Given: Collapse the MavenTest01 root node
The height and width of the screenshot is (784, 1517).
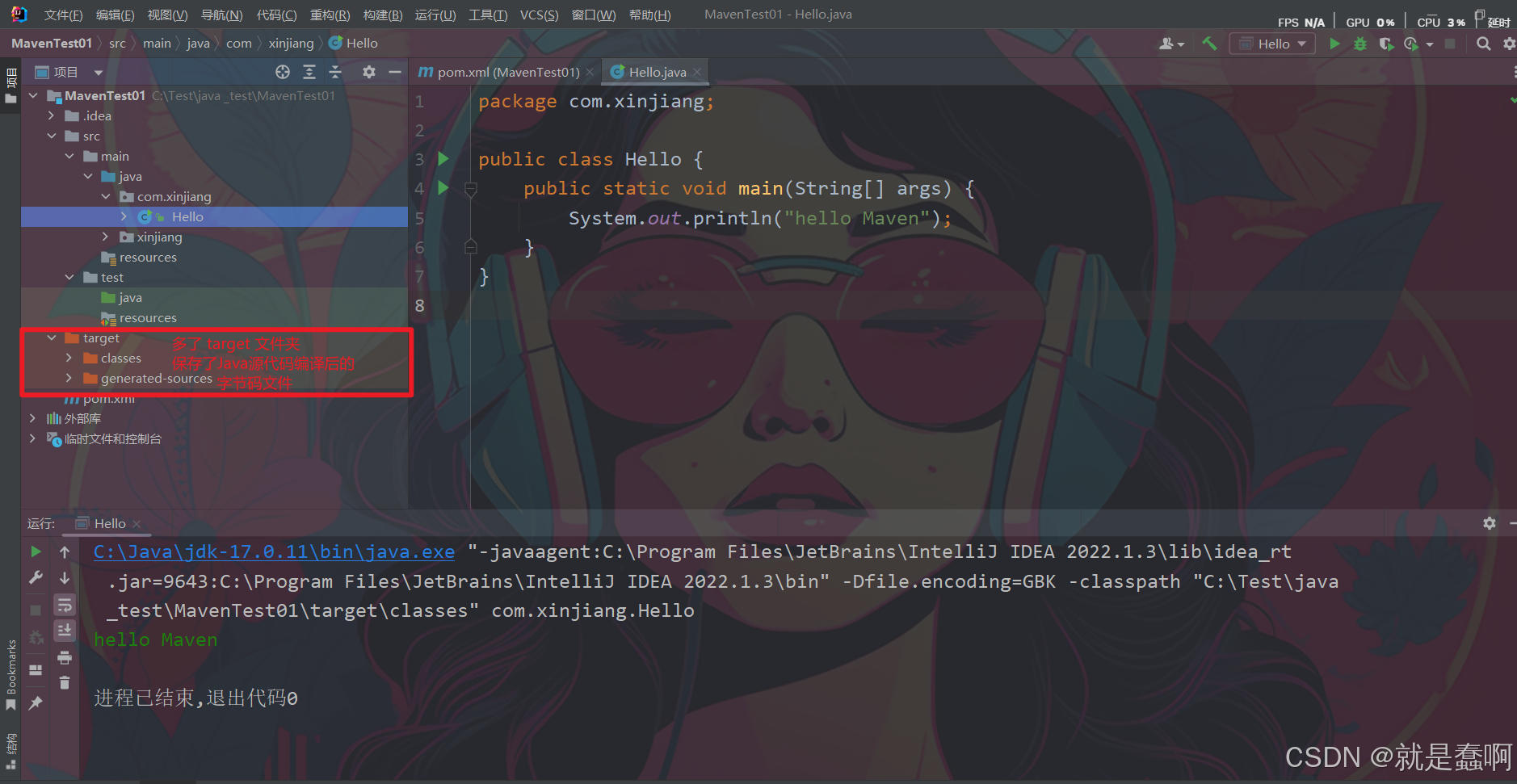Looking at the screenshot, I should [33, 95].
